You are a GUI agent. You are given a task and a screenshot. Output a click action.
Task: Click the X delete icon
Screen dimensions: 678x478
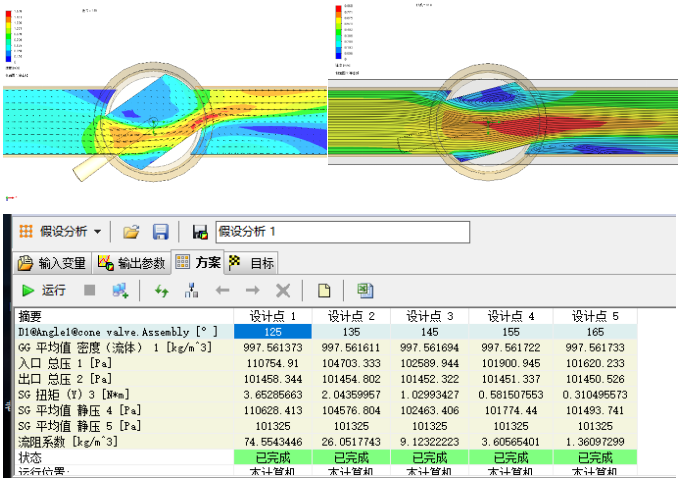(x=283, y=291)
